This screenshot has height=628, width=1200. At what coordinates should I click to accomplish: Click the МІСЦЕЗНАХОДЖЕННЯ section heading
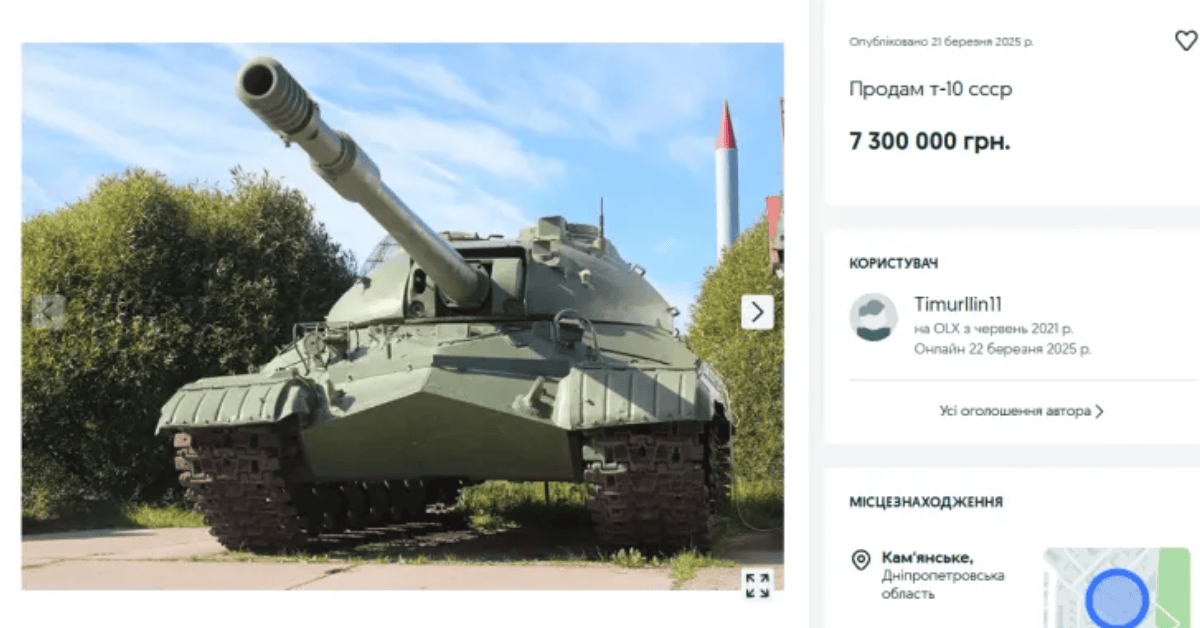(926, 502)
